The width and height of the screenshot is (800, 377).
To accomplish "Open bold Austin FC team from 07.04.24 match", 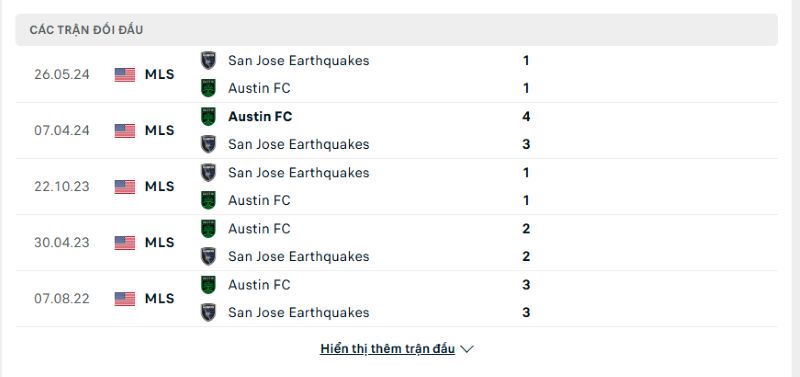I will 260,117.
